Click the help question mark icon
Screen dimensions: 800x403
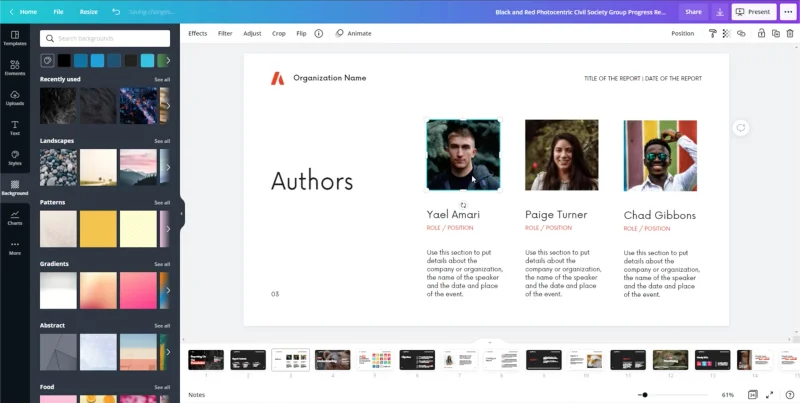pos(790,394)
